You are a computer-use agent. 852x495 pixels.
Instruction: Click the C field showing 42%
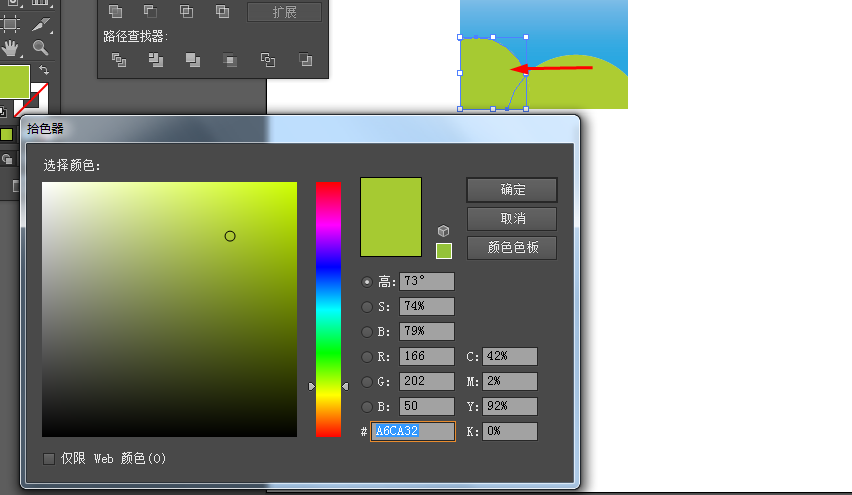(510, 356)
